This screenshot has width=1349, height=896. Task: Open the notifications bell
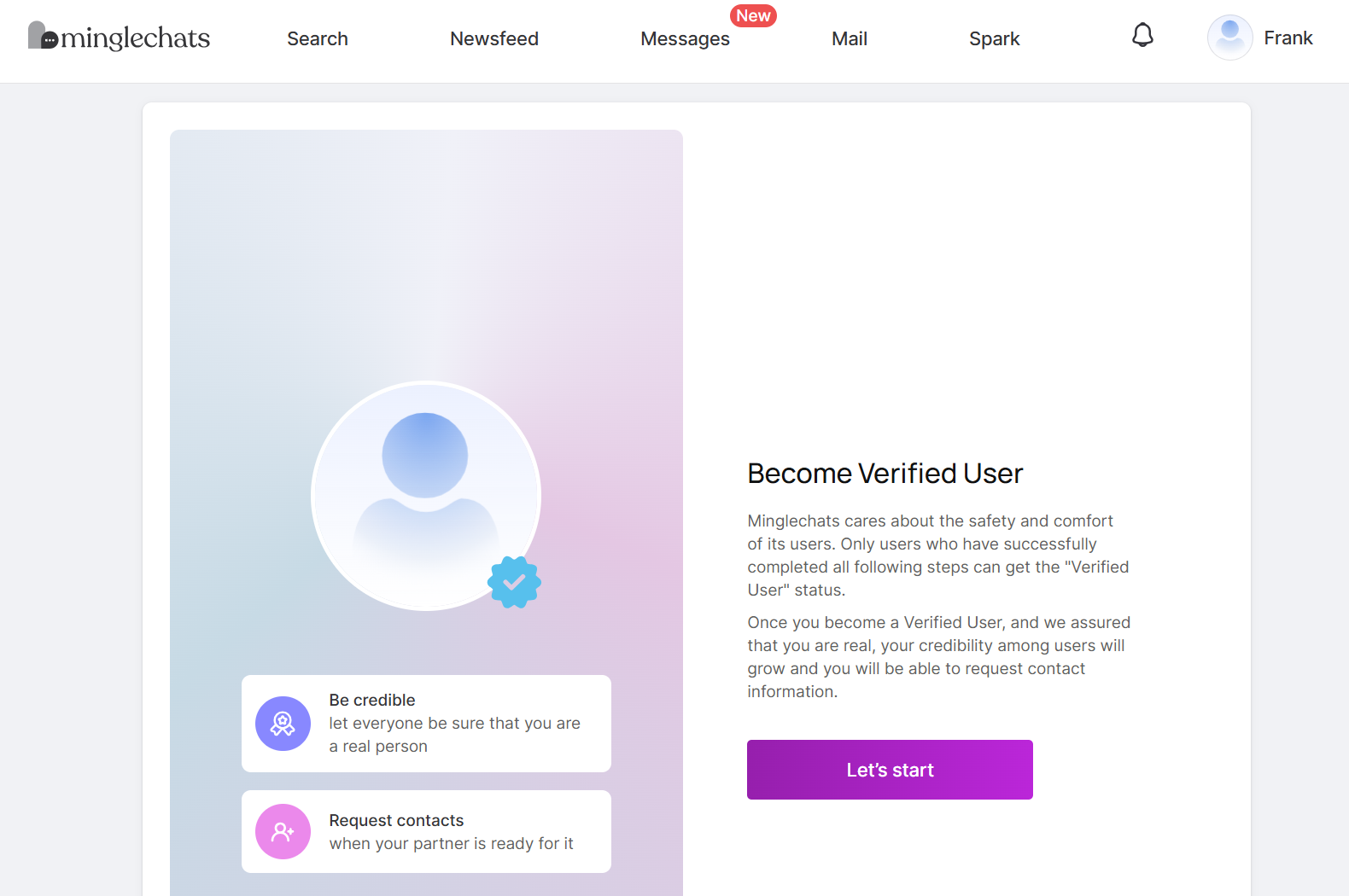click(x=1142, y=36)
